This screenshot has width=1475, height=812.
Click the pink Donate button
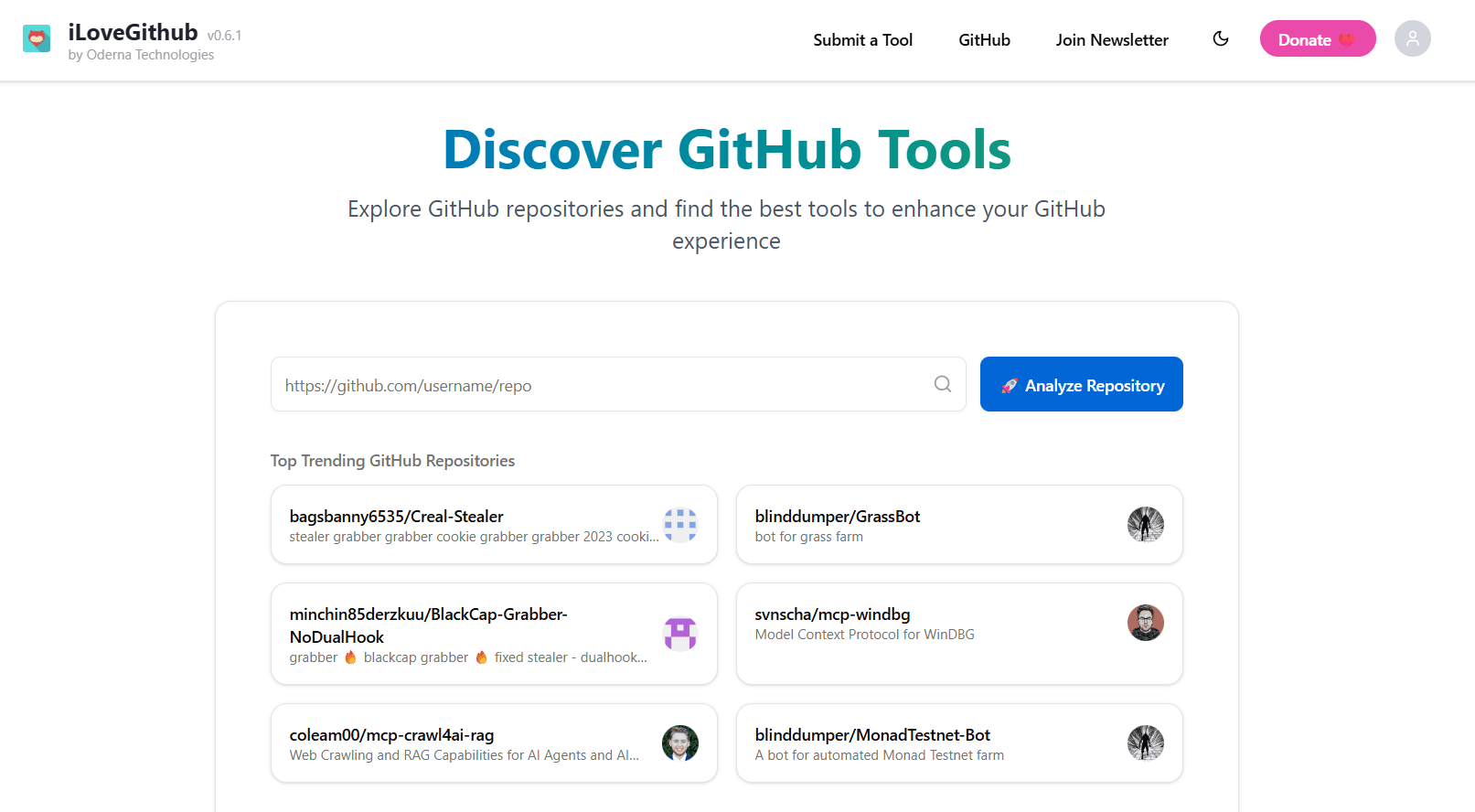1317,38
